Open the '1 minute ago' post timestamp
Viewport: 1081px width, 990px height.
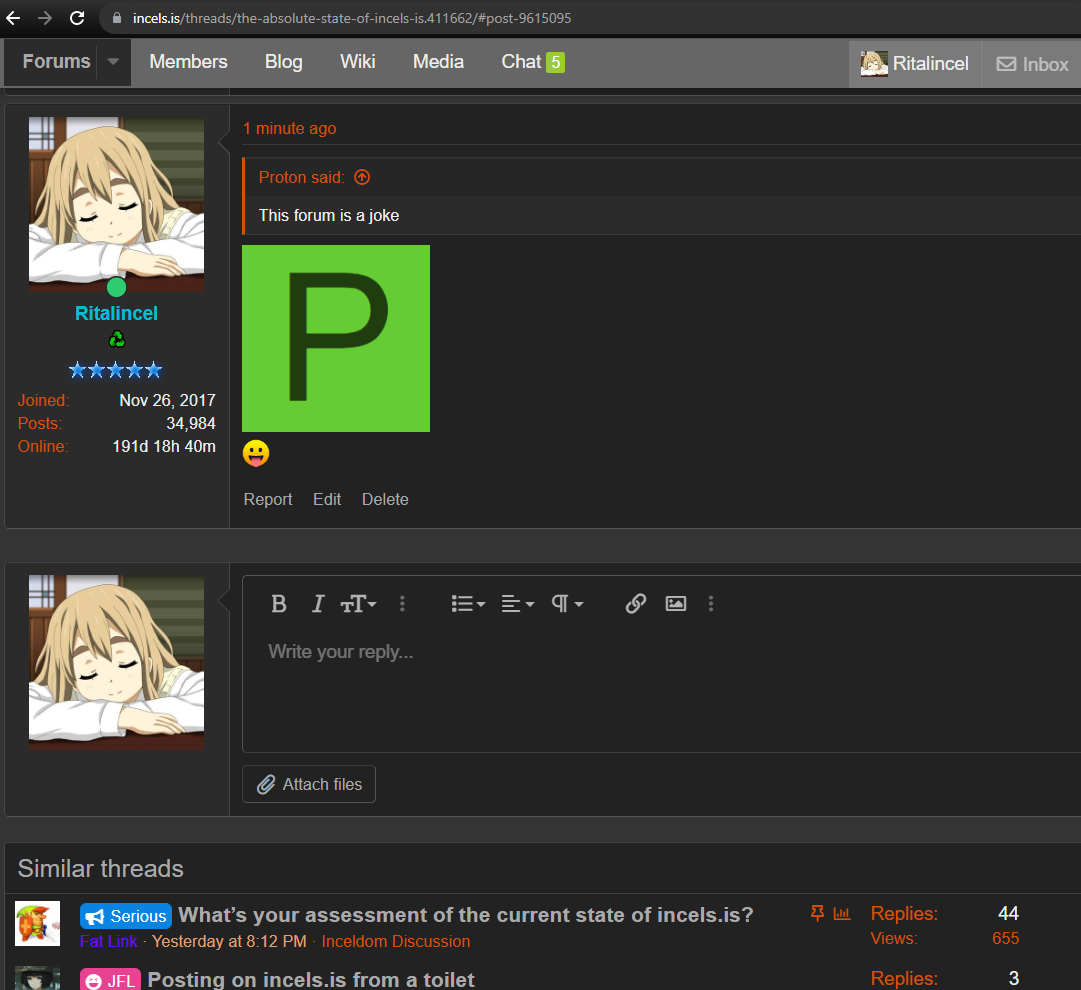tap(290, 128)
